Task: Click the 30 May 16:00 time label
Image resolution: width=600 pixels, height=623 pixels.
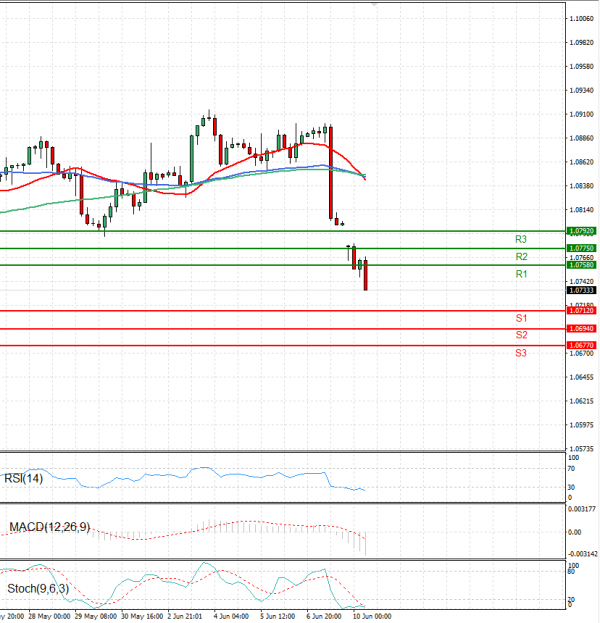Action: (x=141, y=616)
